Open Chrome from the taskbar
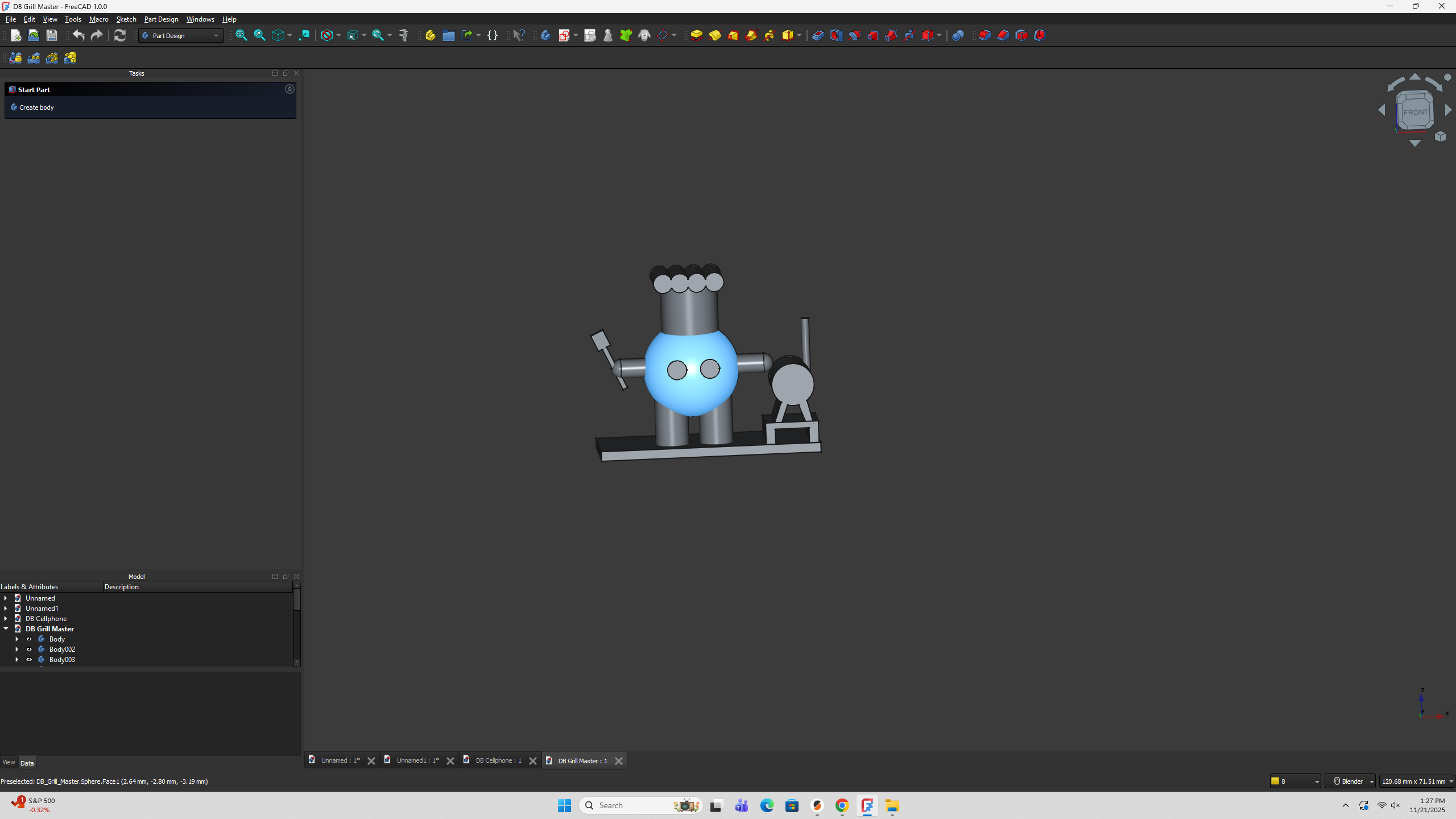 click(x=842, y=805)
